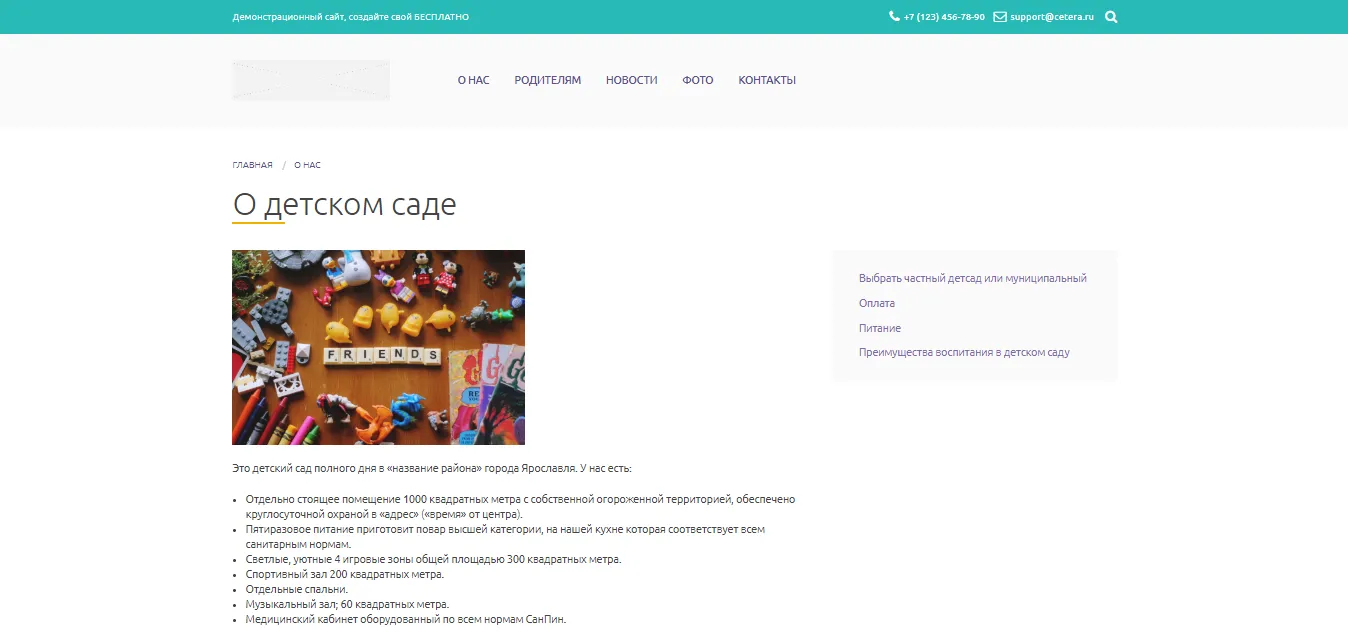1348x642 pixels.
Task: Click the email envelope icon
Action: pyautogui.click(x=999, y=16)
